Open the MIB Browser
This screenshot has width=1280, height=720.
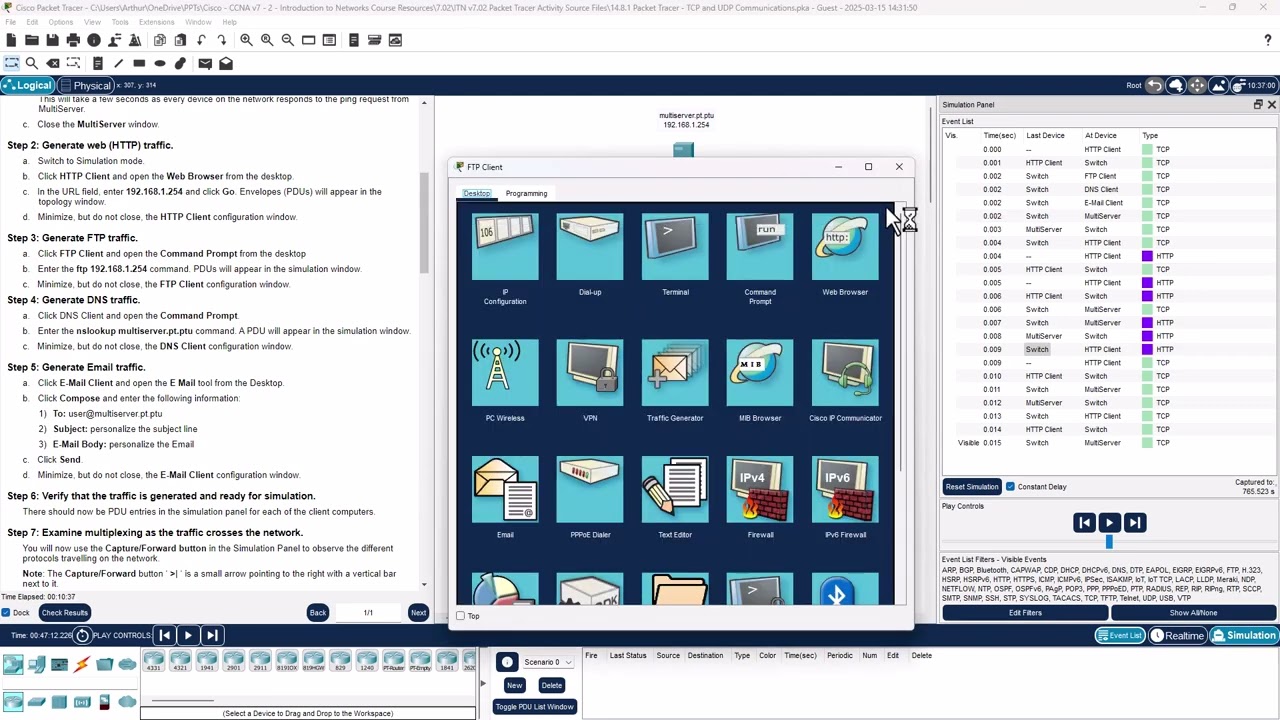[760, 373]
